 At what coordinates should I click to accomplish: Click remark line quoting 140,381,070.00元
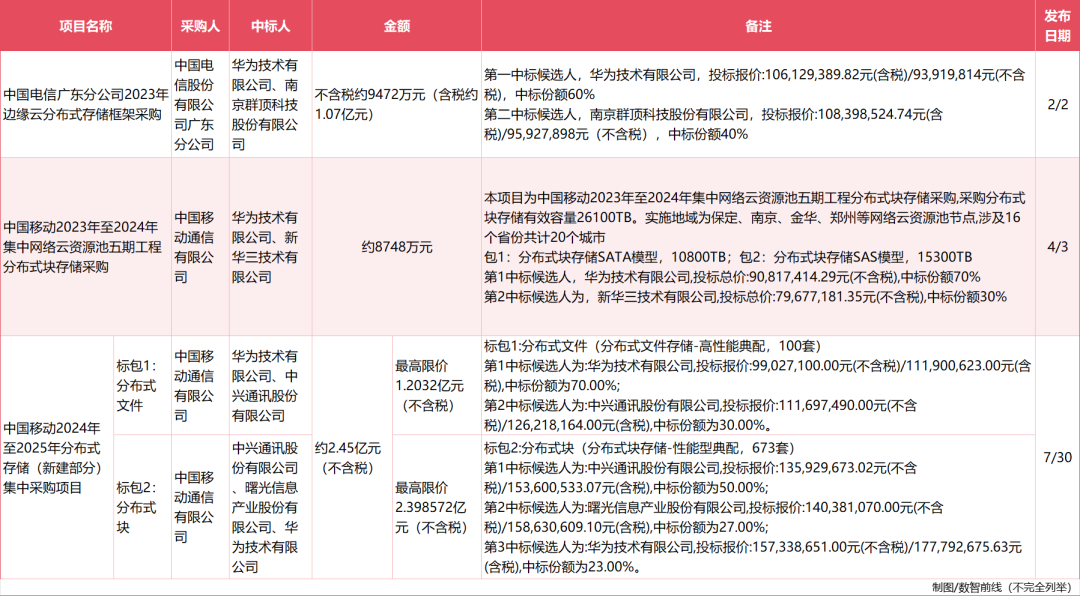pyautogui.click(x=714, y=517)
